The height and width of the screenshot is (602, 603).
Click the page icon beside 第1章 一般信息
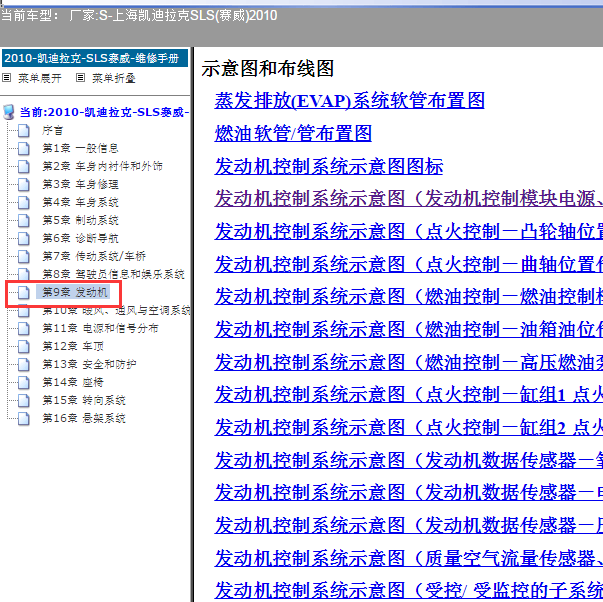(23, 148)
